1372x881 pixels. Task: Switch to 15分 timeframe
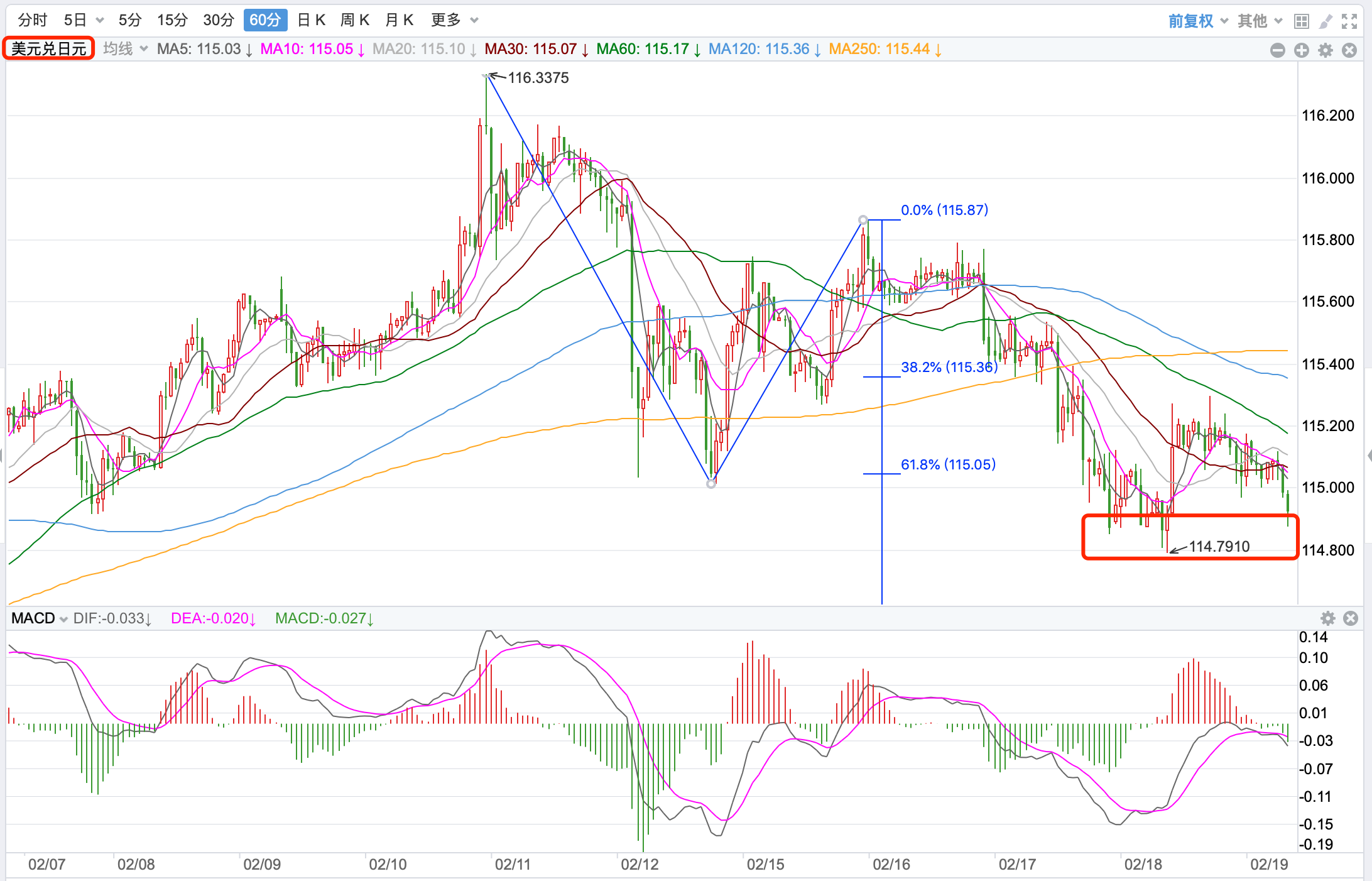click(x=172, y=21)
